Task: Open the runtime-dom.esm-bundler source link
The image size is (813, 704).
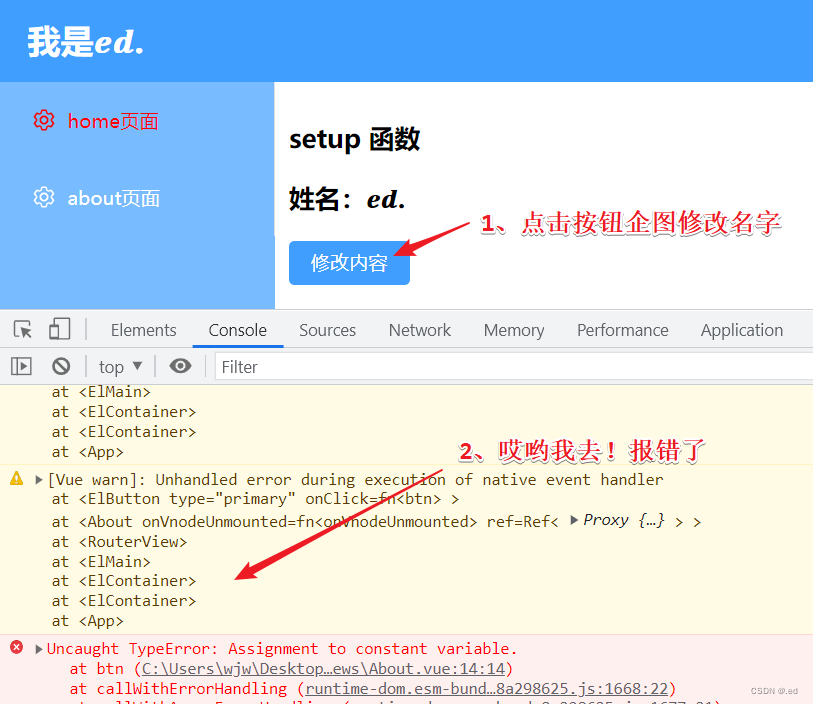Action: point(488,689)
